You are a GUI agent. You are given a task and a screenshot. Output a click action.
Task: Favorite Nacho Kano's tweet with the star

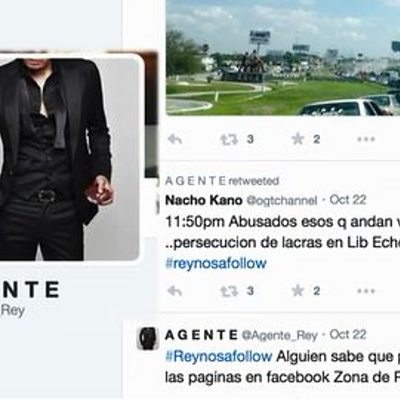[298, 291]
